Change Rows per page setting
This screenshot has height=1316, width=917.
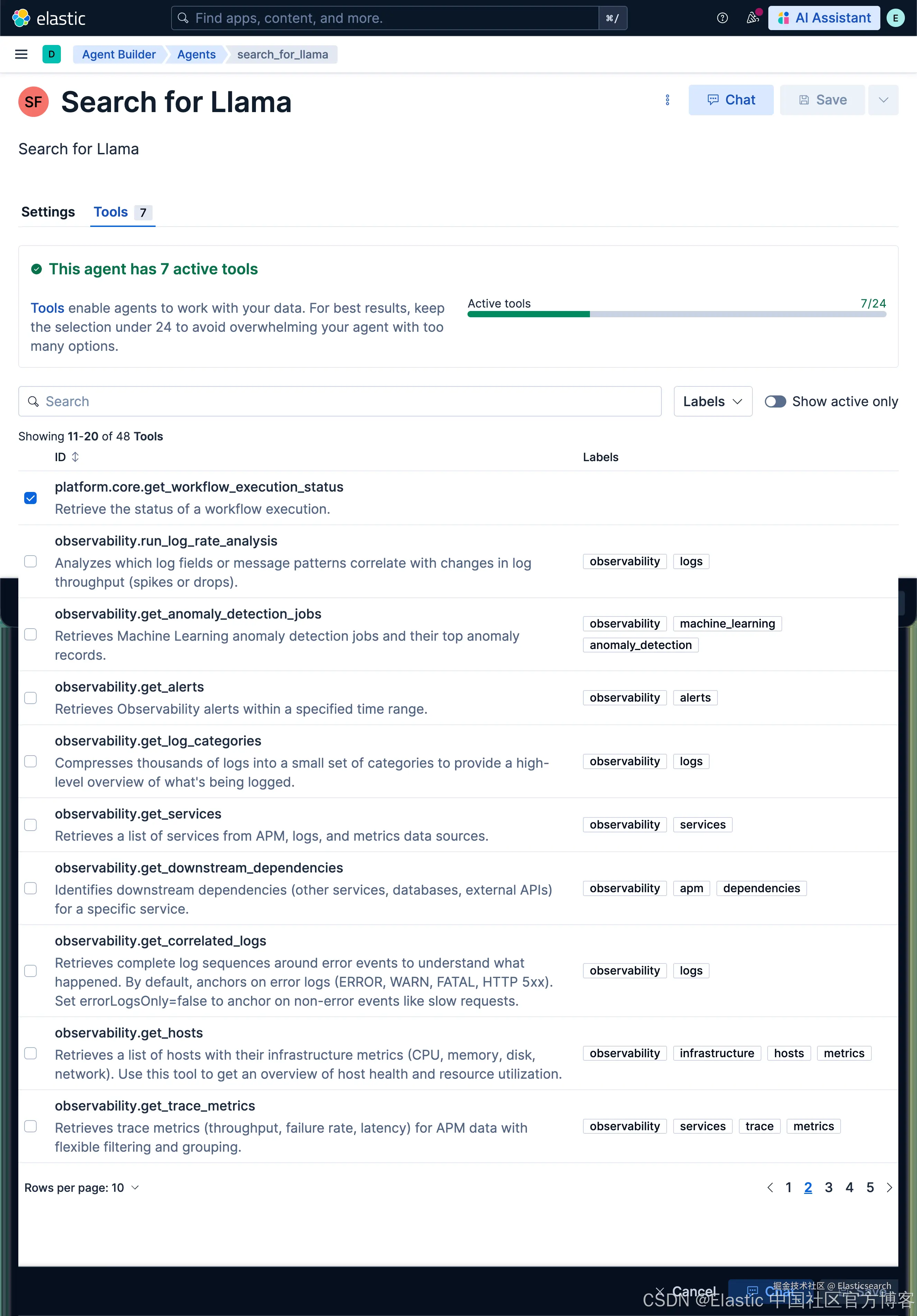point(81,1188)
